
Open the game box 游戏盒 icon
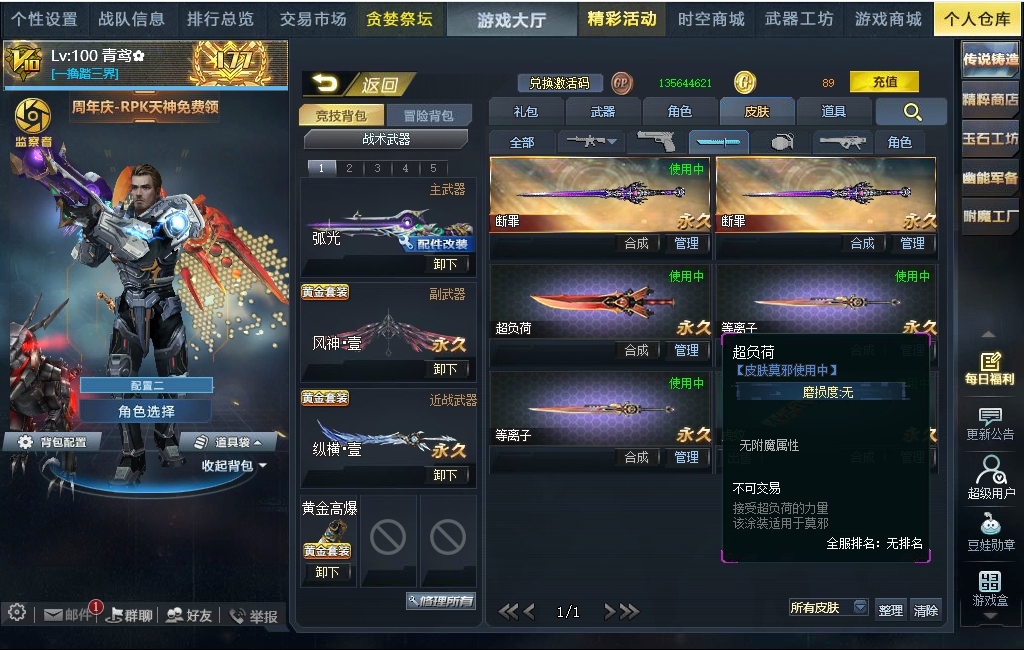[990, 589]
